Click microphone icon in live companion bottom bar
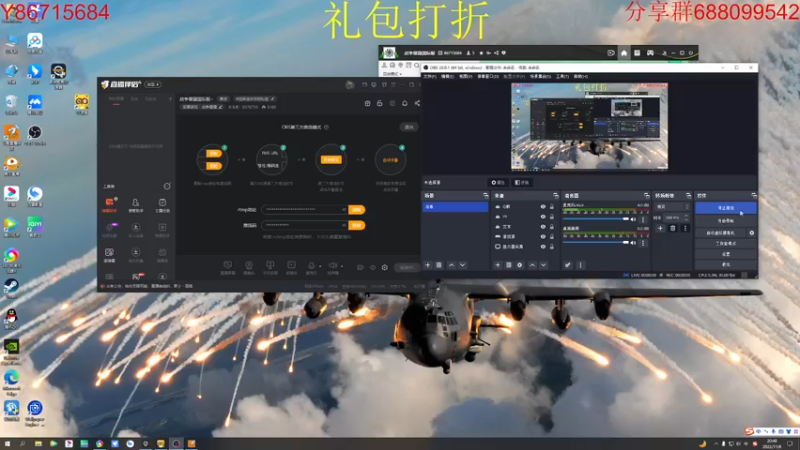Image resolution: width=800 pixels, height=450 pixels. pyautogui.click(x=311, y=265)
